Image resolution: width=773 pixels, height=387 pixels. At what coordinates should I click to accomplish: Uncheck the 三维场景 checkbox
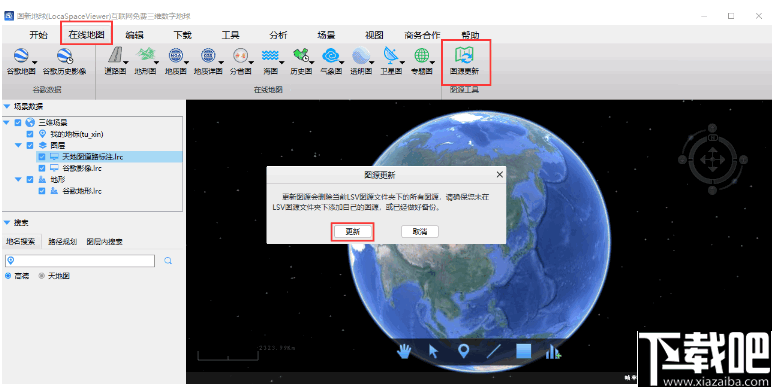coord(18,123)
